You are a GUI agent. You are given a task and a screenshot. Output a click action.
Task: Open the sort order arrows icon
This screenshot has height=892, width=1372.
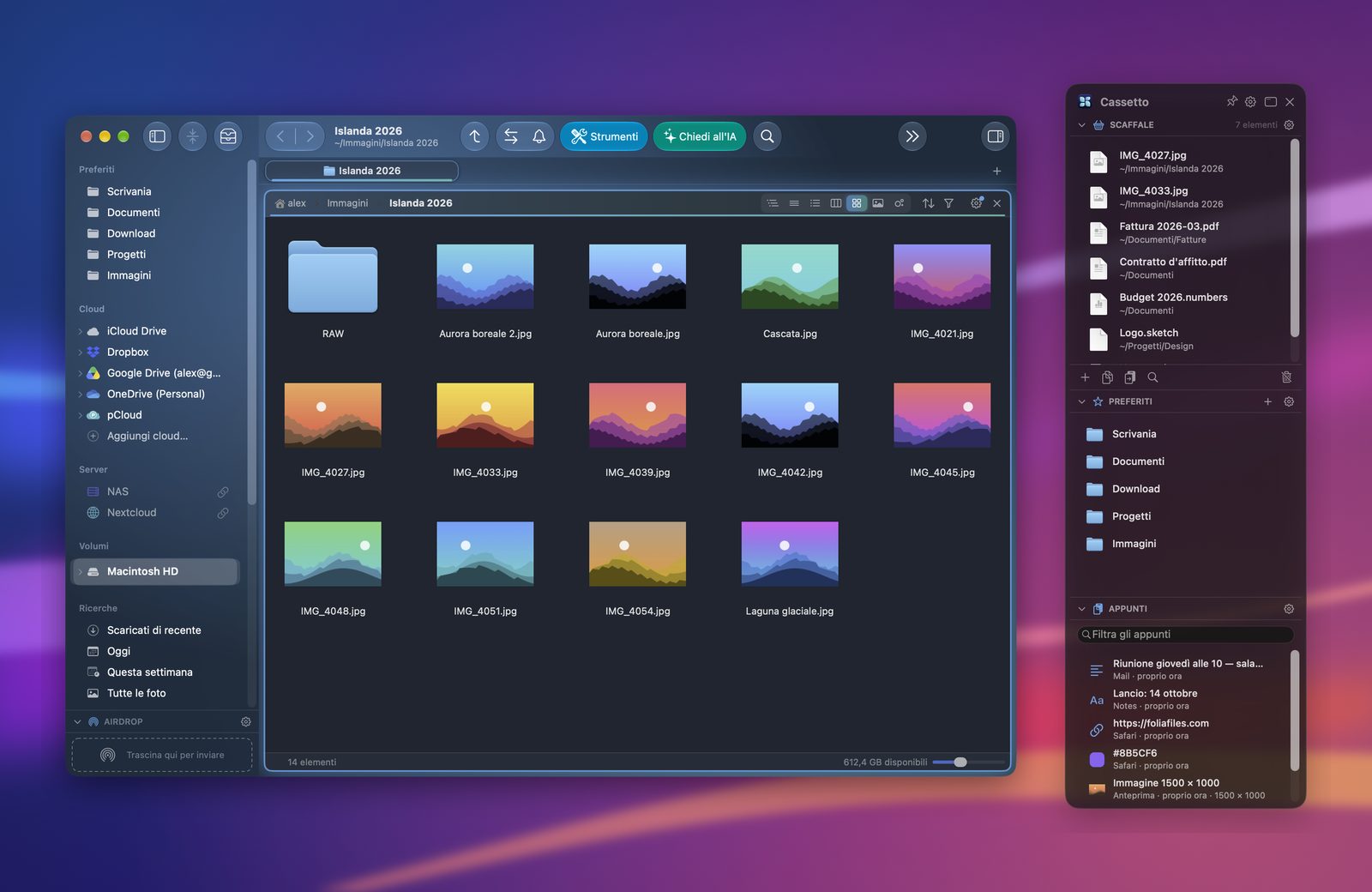[x=928, y=203]
